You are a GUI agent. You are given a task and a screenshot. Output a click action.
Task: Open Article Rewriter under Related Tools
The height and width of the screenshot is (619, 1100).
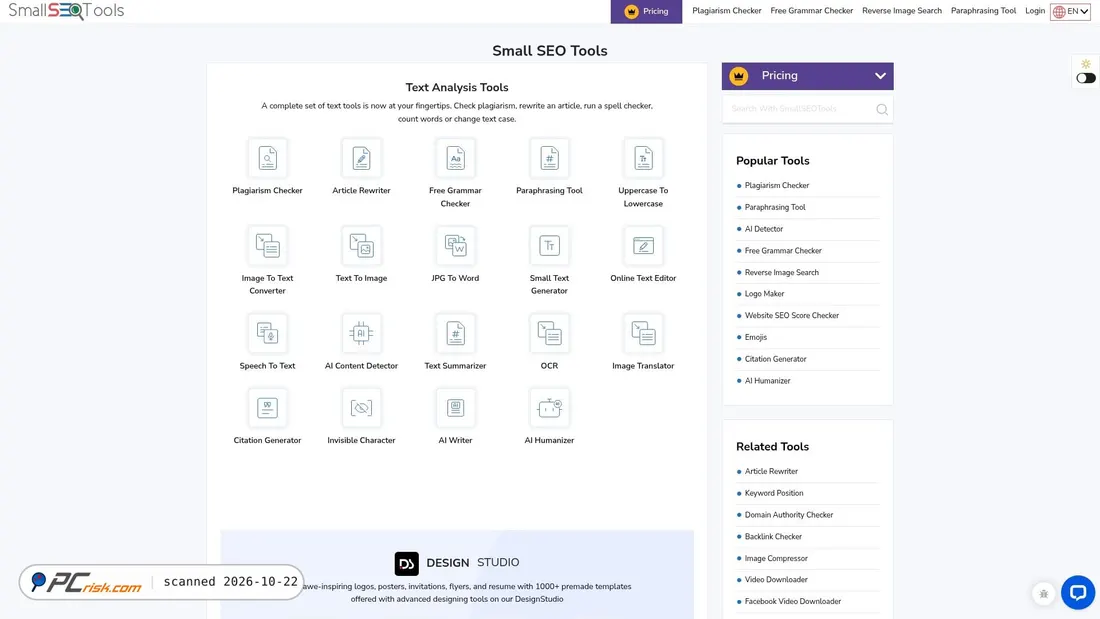pos(771,471)
